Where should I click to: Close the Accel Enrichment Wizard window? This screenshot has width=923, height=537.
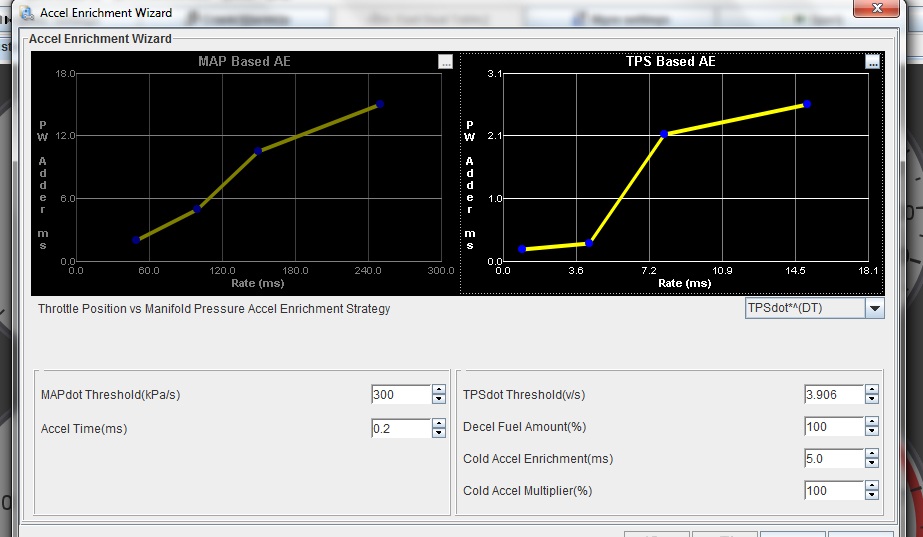click(876, 8)
